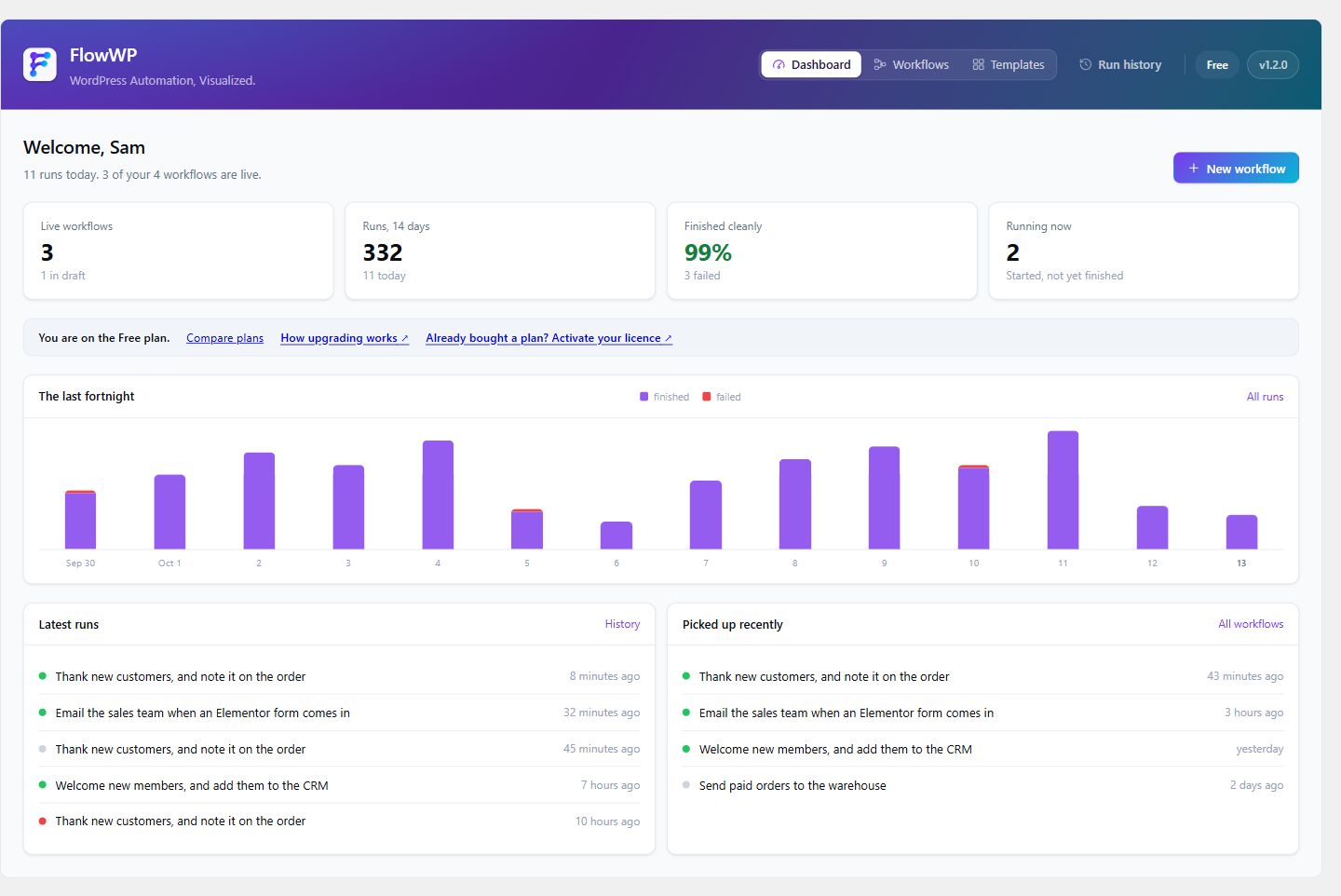This screenshot has width=1341, height=896.
Task: Open Run history in the header
Action: click(x=1120, y=64)
